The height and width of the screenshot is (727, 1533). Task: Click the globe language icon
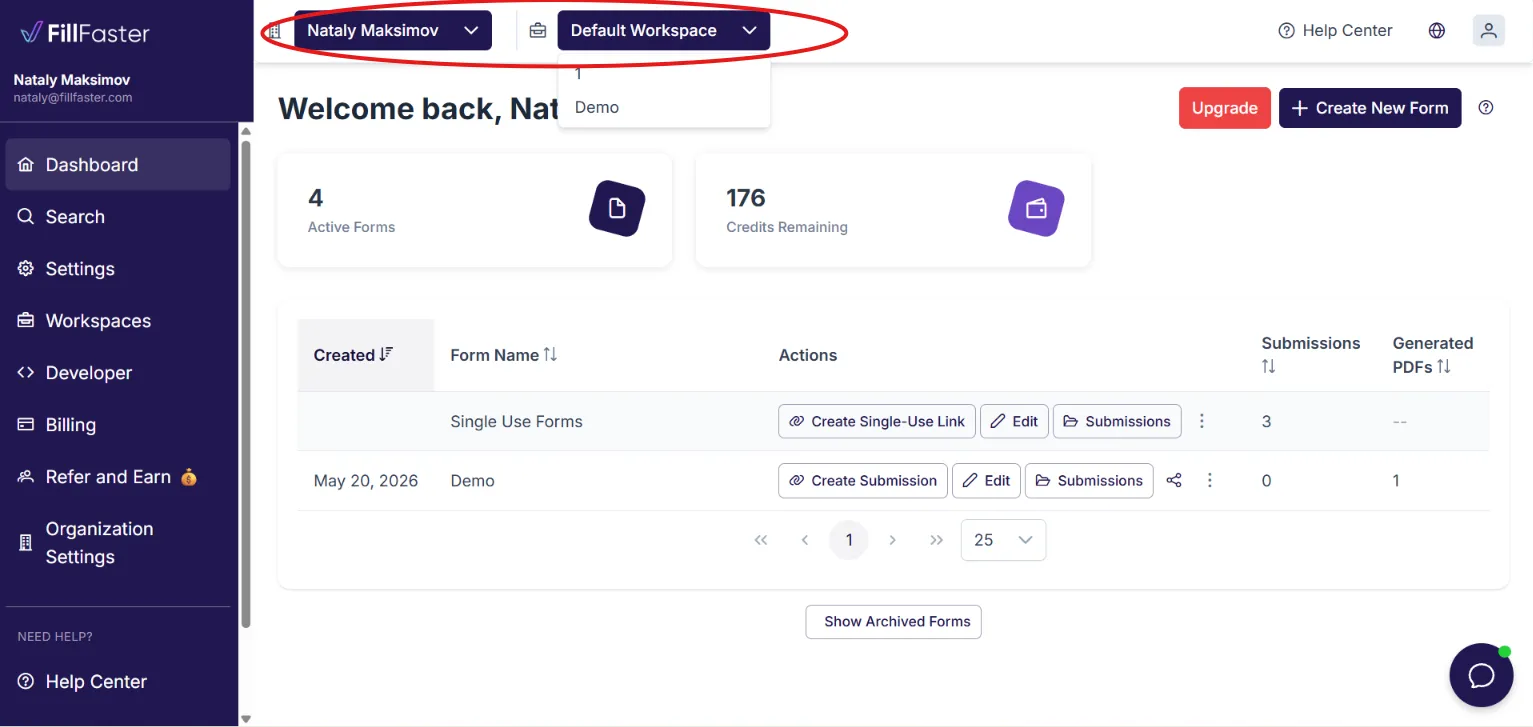1437,30
